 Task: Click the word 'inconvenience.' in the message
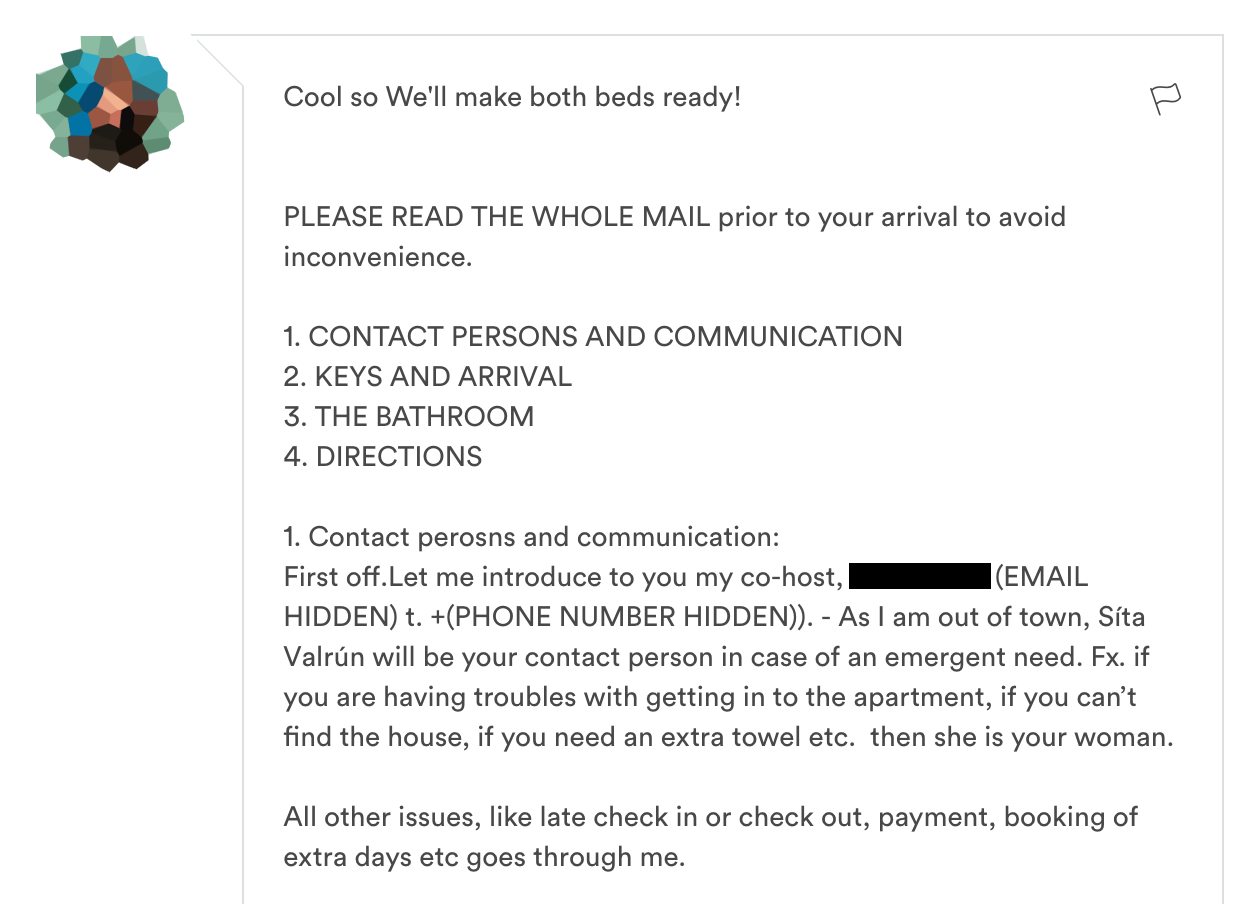377,257
